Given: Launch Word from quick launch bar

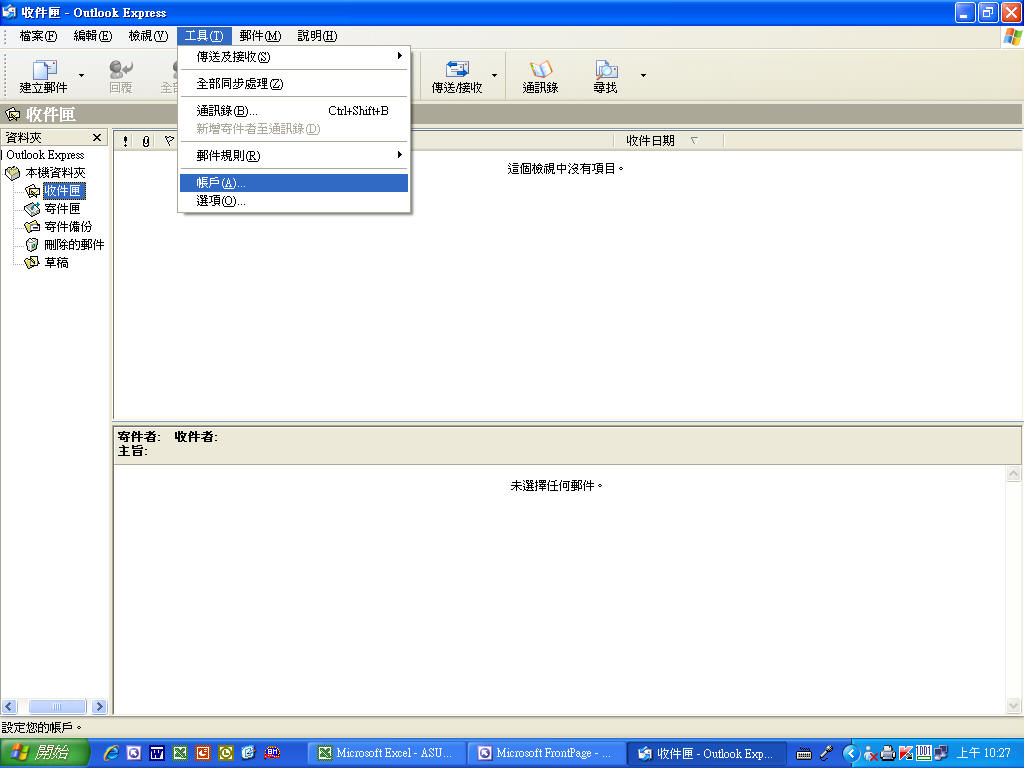Looking at the screenshot, I should click(x=157, y=753).
